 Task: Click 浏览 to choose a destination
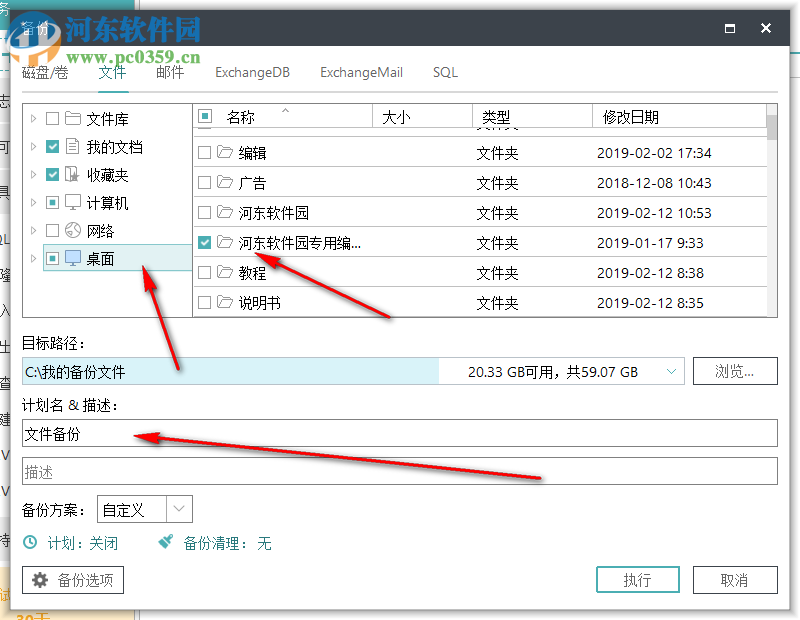click(x=735, y=370)
